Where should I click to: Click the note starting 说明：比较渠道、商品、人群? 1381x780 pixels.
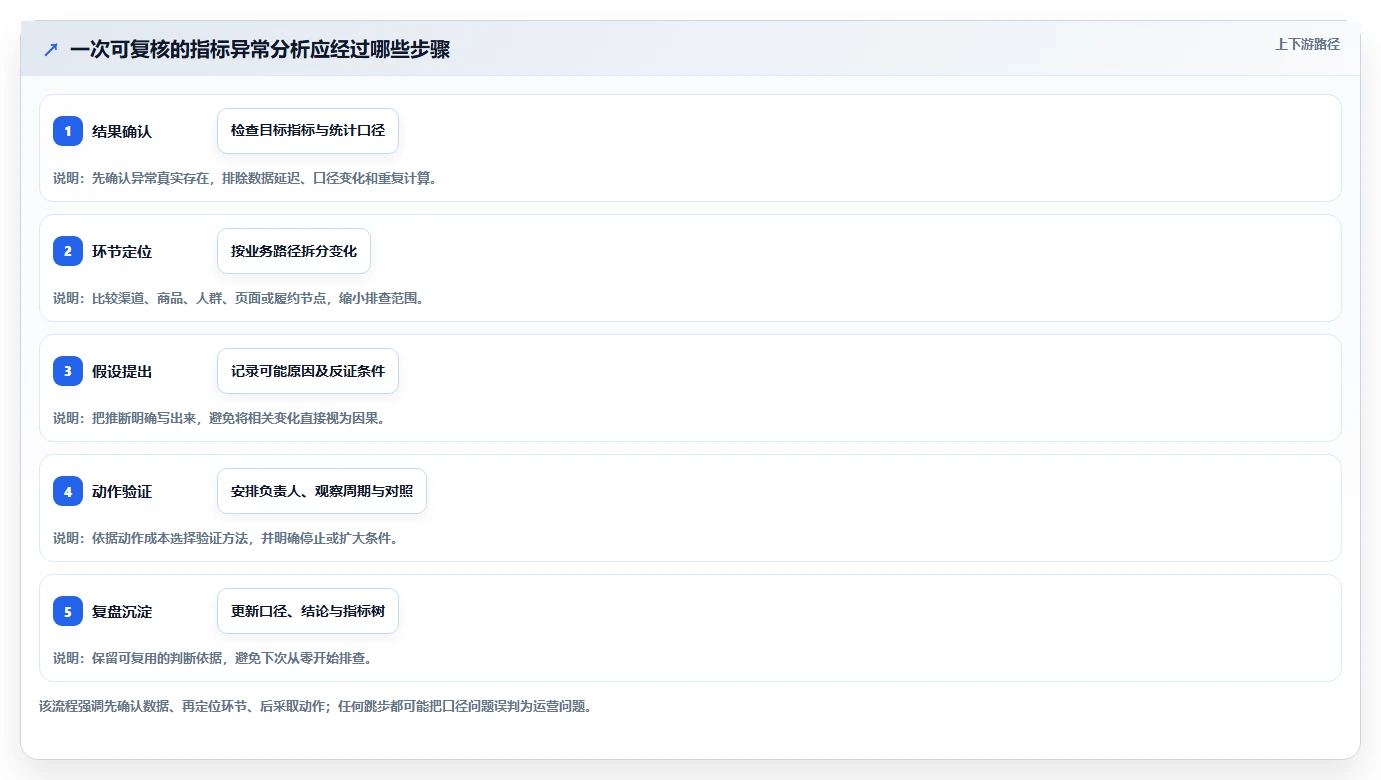click(238, 298)
